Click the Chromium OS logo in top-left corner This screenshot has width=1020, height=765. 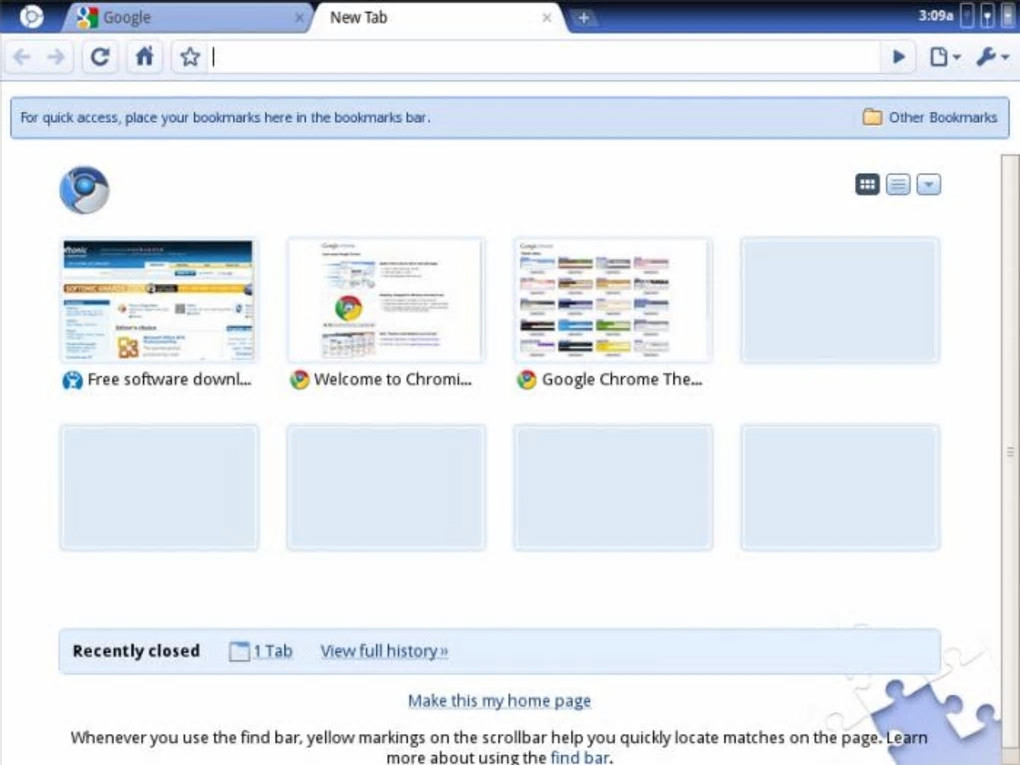pyautogui.click(x=31, y=17)
